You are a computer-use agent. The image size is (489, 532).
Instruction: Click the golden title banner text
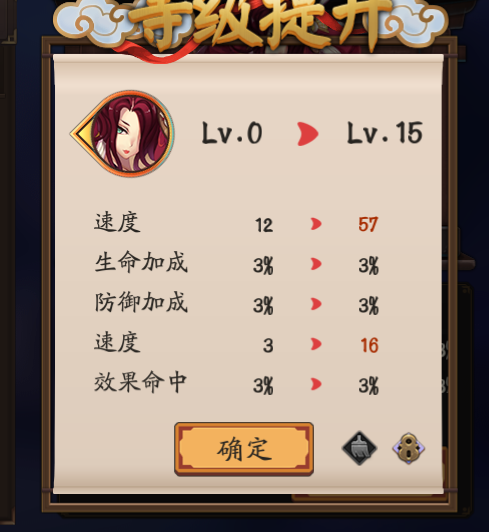click(x=260, y=22)
